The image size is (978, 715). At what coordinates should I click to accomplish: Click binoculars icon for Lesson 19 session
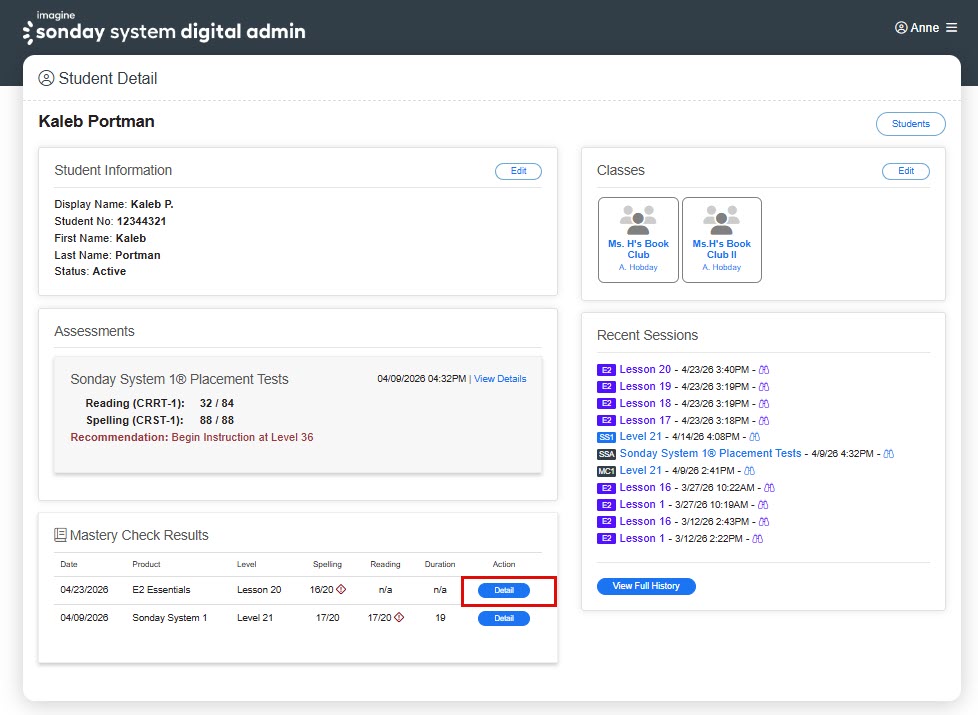764,387
